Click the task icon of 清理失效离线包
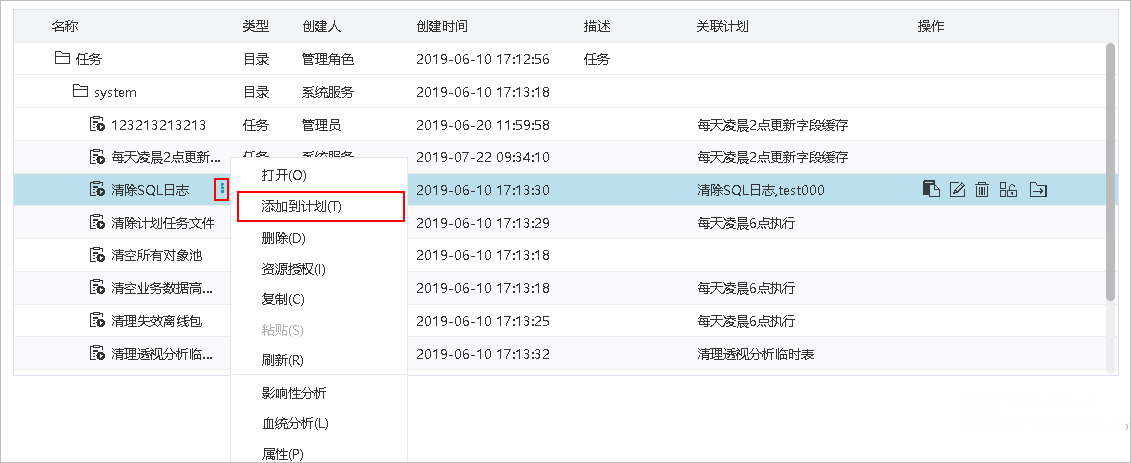This screenshot has height=463, width=1131. (x=97, y=321)
